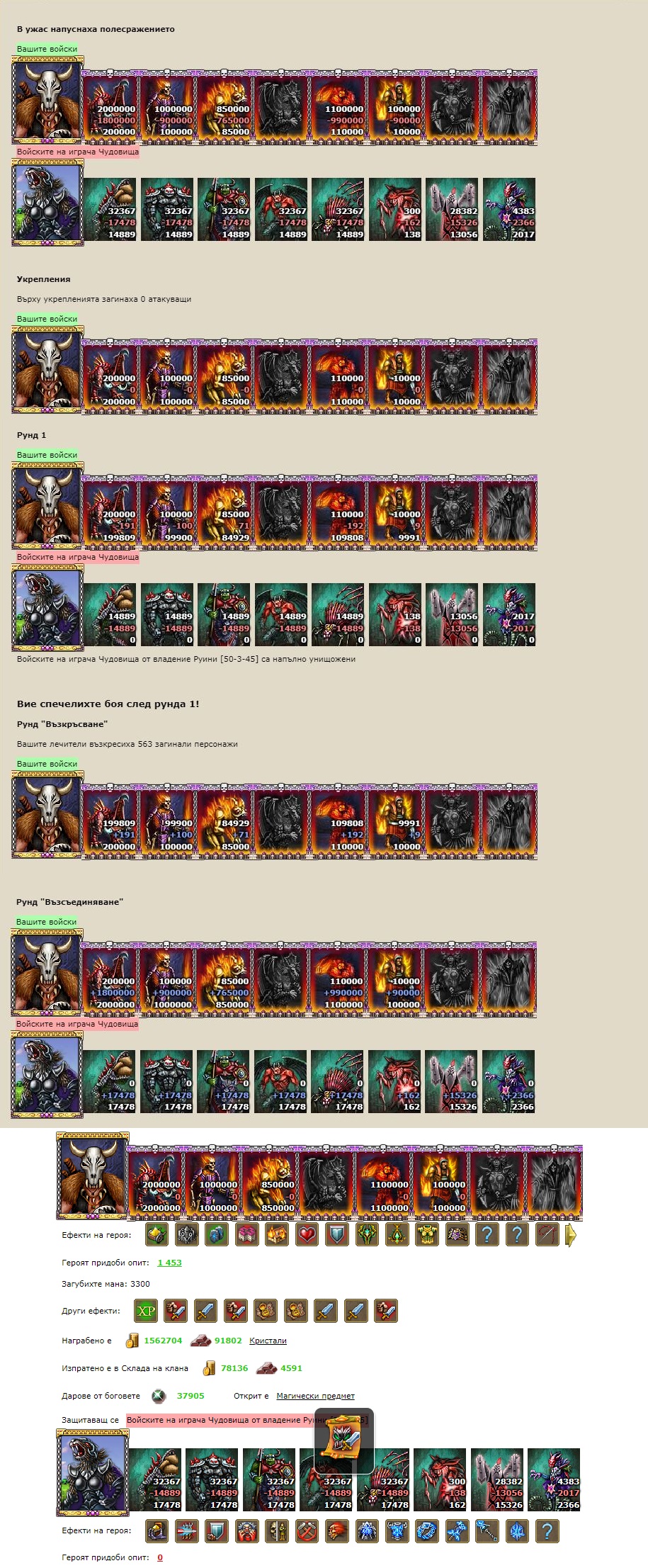Click the golden armor hero effect icon
The width and height of the screenshot is (648, 1568).
tap(427, 1235)
